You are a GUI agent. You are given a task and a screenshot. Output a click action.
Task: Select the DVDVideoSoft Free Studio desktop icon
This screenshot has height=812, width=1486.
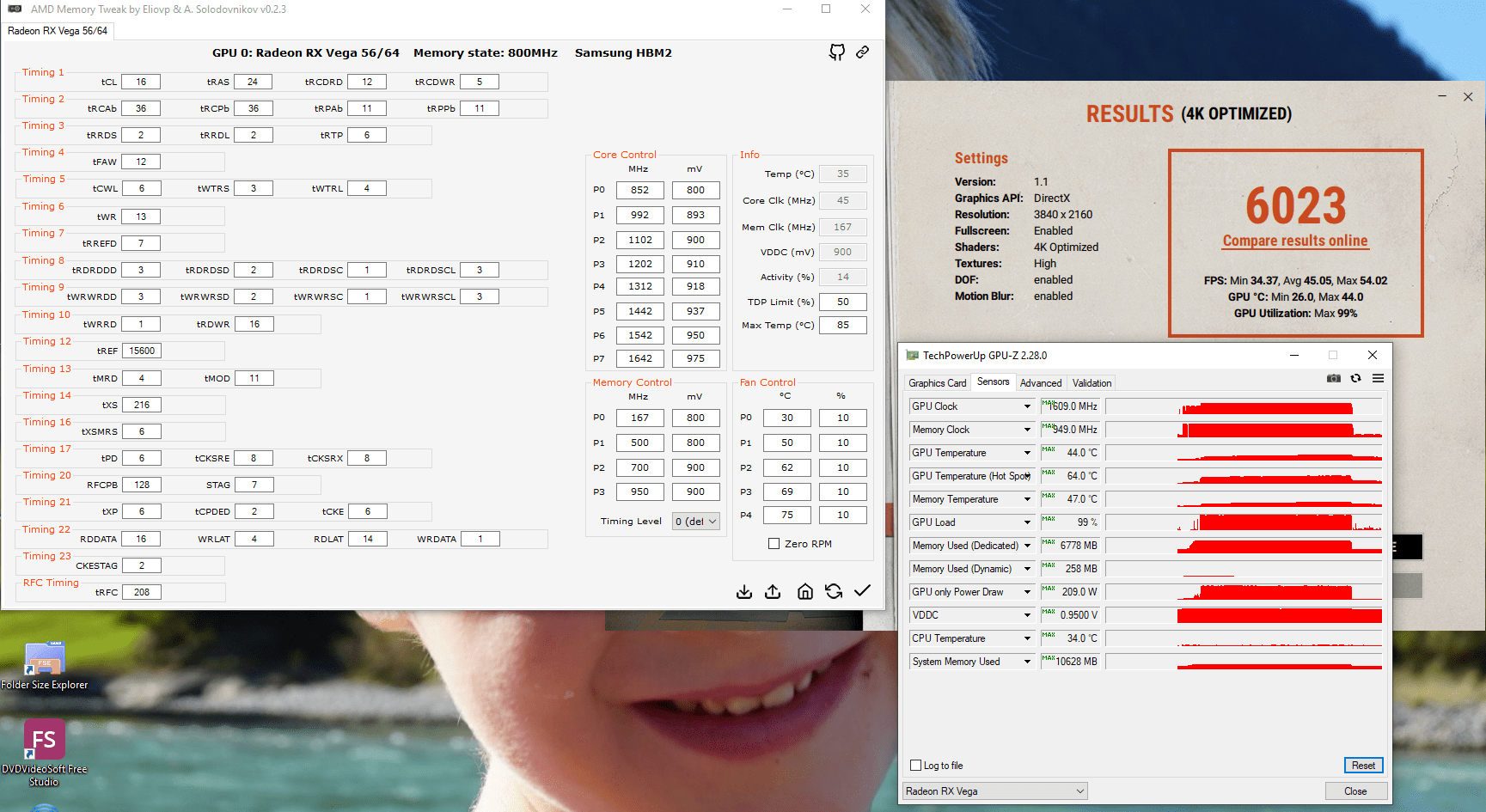coord(45,753)
